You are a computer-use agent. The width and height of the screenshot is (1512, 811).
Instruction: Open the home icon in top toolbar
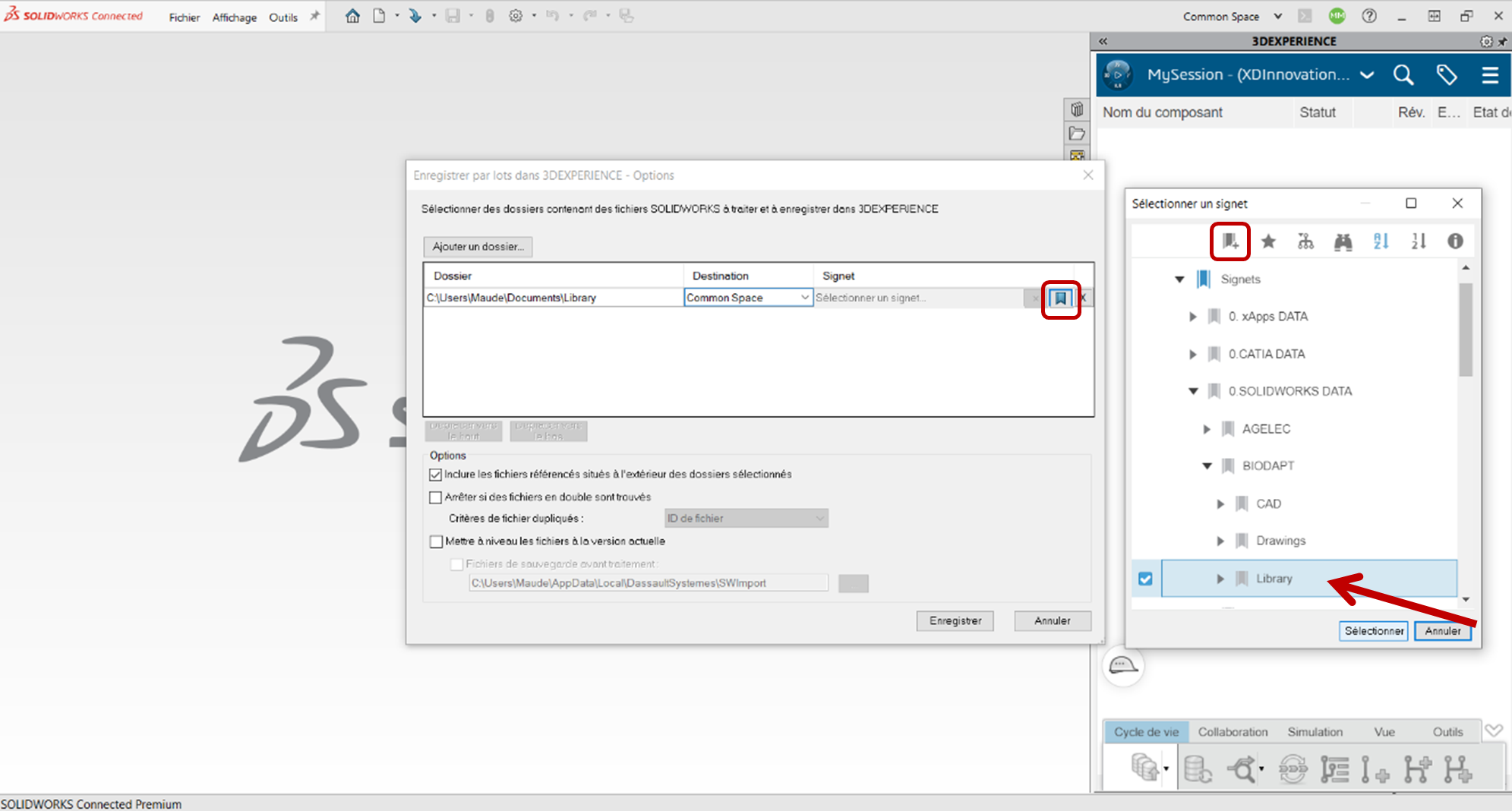352,16
